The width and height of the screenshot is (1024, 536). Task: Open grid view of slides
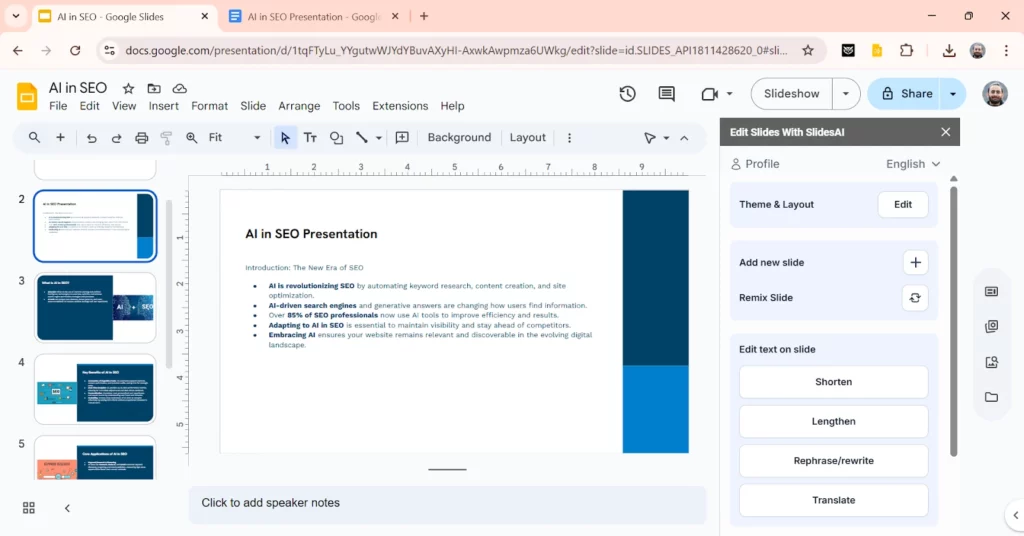coord(29,508)
